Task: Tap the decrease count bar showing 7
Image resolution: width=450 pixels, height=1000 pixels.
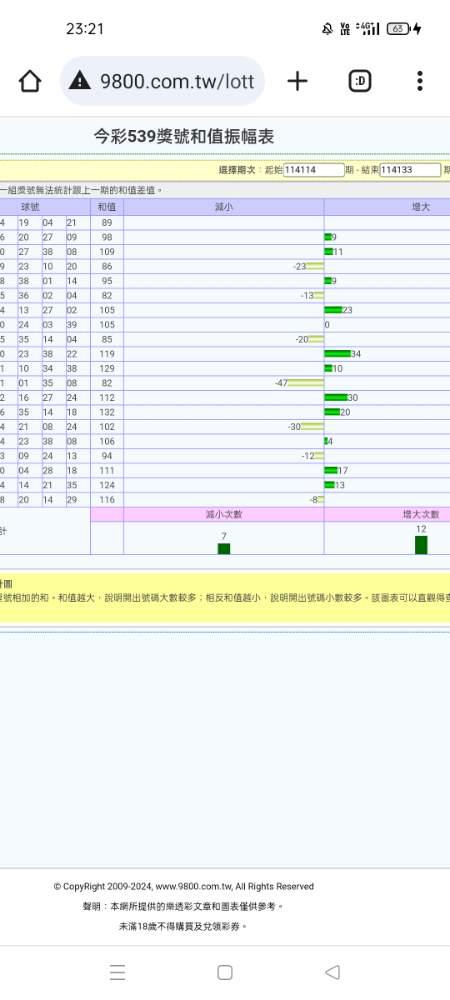Action: 224,548
